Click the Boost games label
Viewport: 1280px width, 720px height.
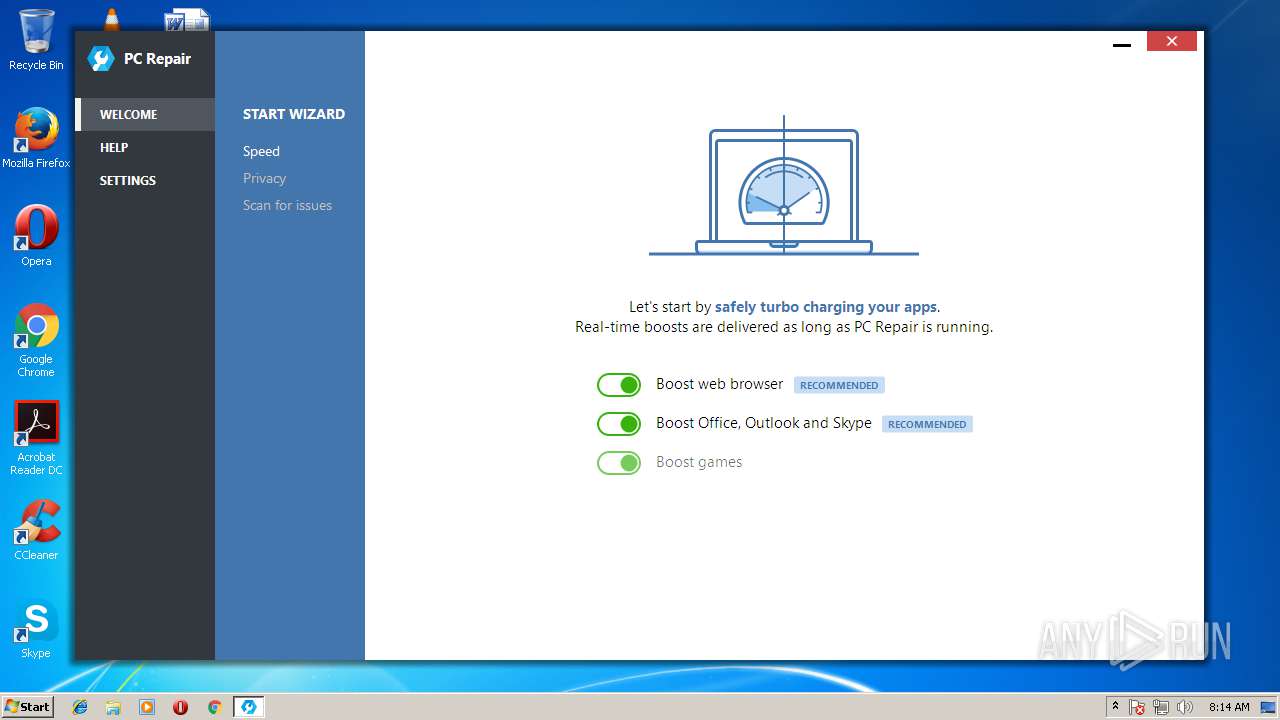coord(699,462)
